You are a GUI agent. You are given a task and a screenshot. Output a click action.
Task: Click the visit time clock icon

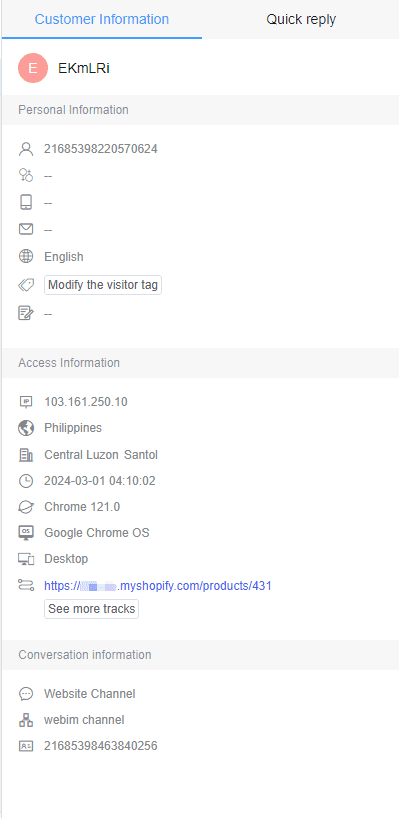(x=26, y=481)
